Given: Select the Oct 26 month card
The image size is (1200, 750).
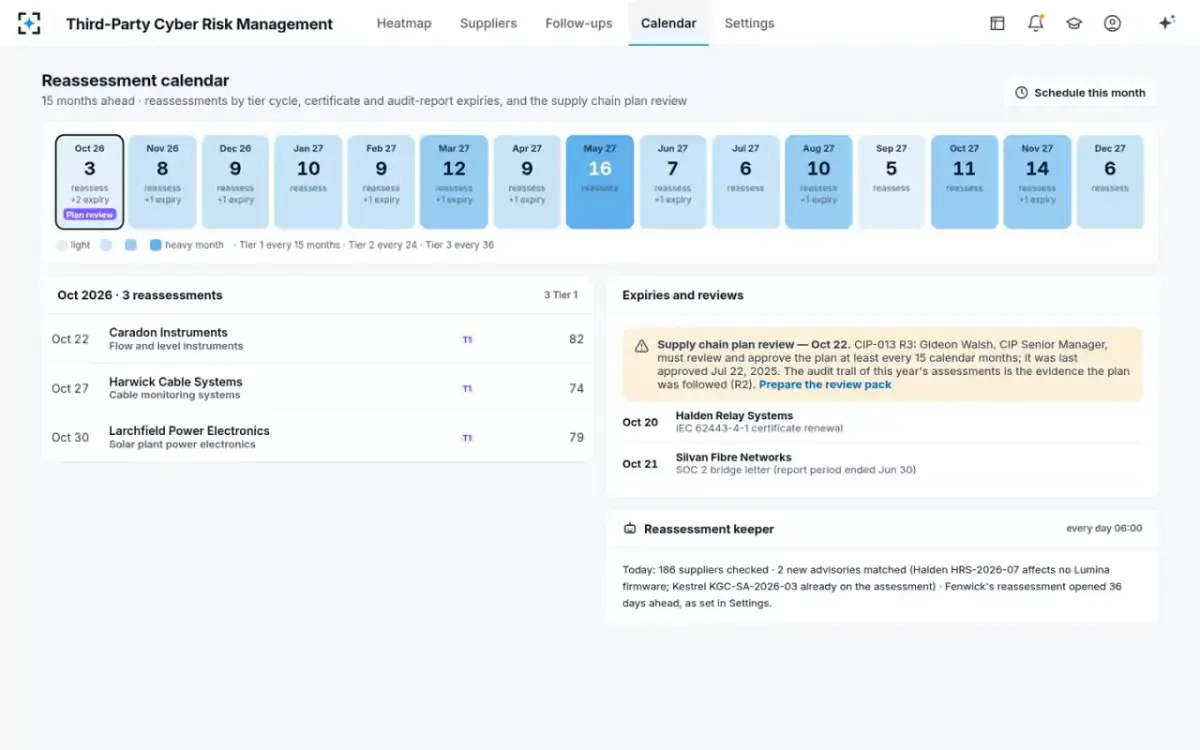Looking at the screenshot, I should click(90, 182).
